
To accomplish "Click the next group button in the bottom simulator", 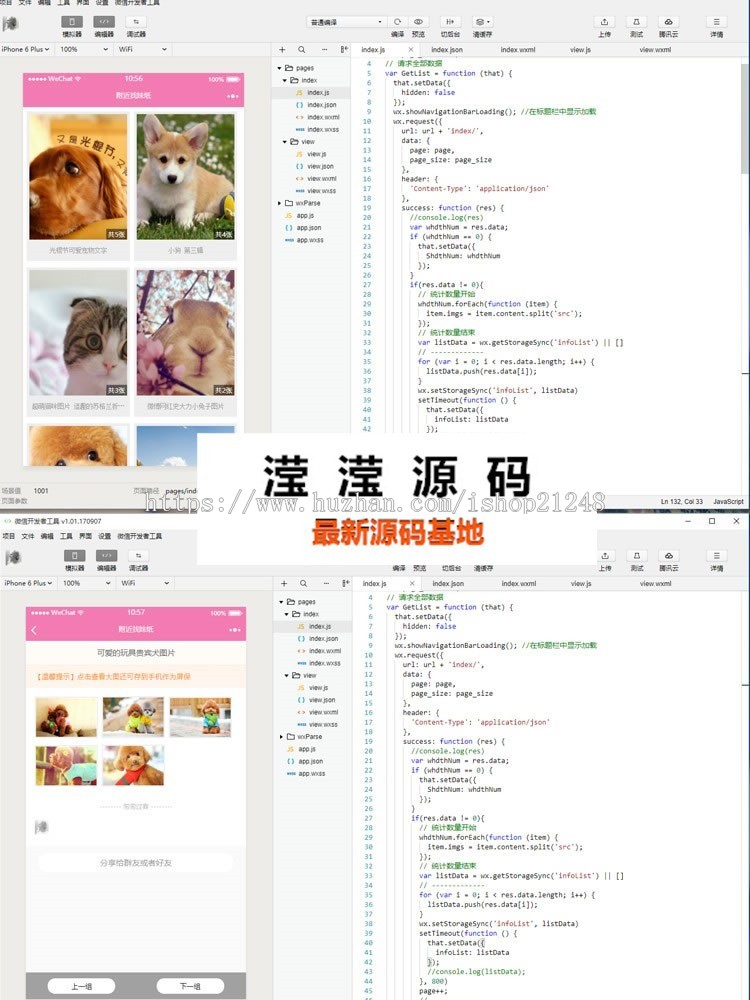I will click(x=190, y=986).
